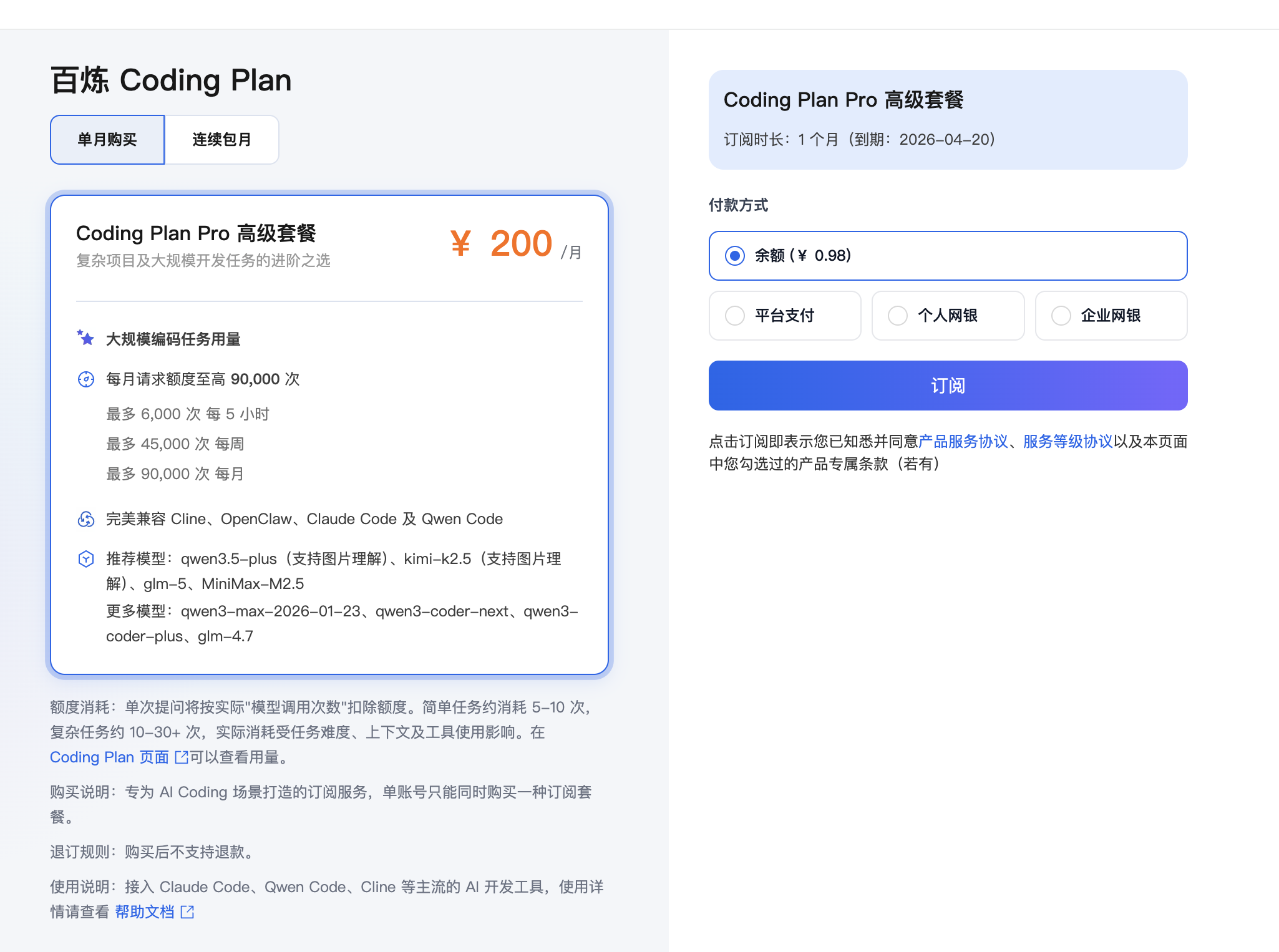Switch to 单月购买 tab
1279x952 pixels.
point(107,140)
